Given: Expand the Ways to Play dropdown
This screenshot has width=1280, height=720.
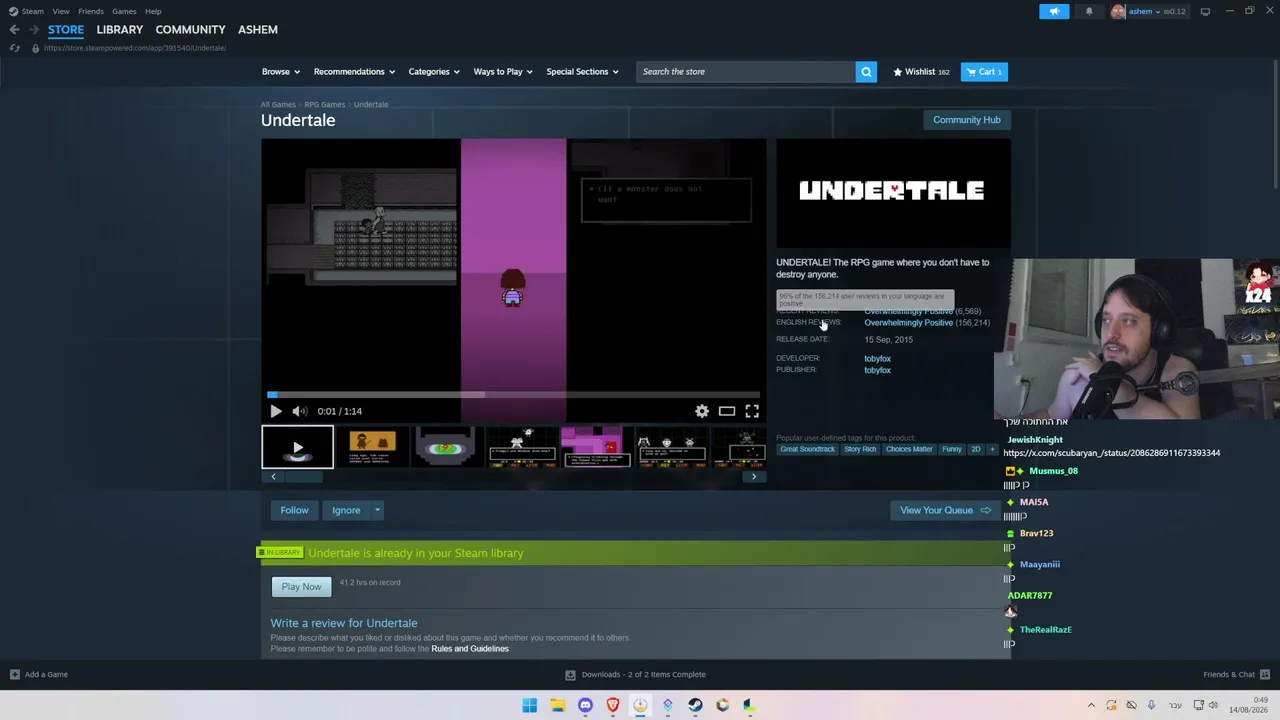Looking at the screenshot, I should 503,72.
